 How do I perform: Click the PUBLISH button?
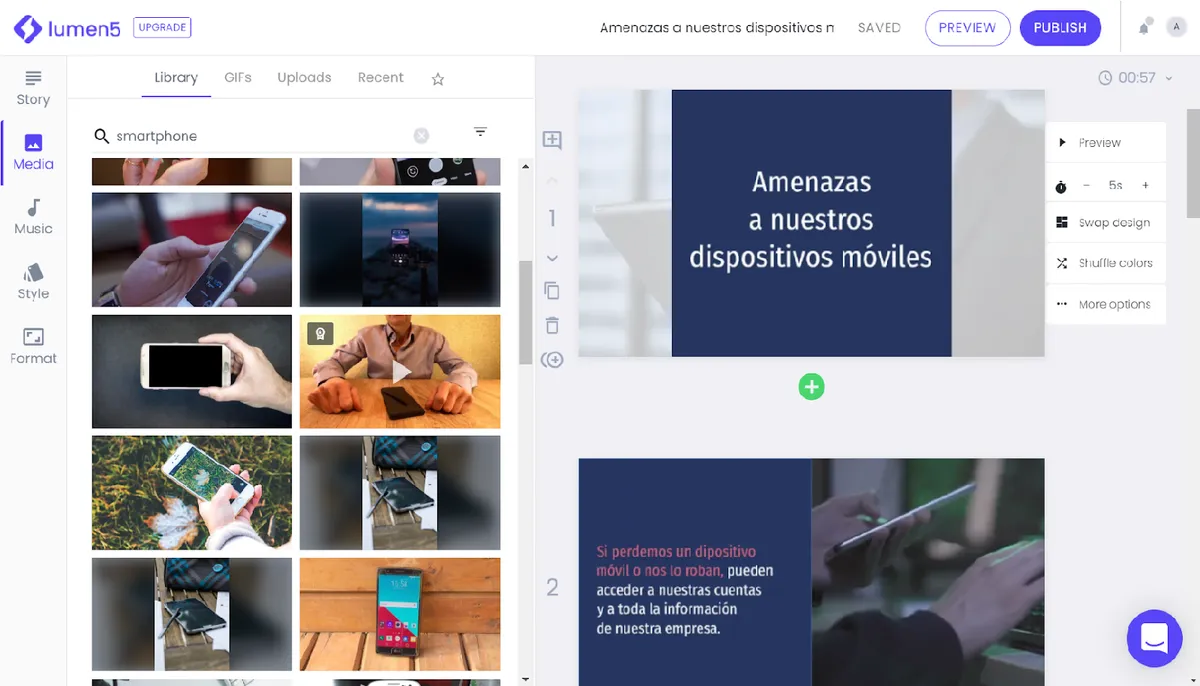pos(1060,28)
